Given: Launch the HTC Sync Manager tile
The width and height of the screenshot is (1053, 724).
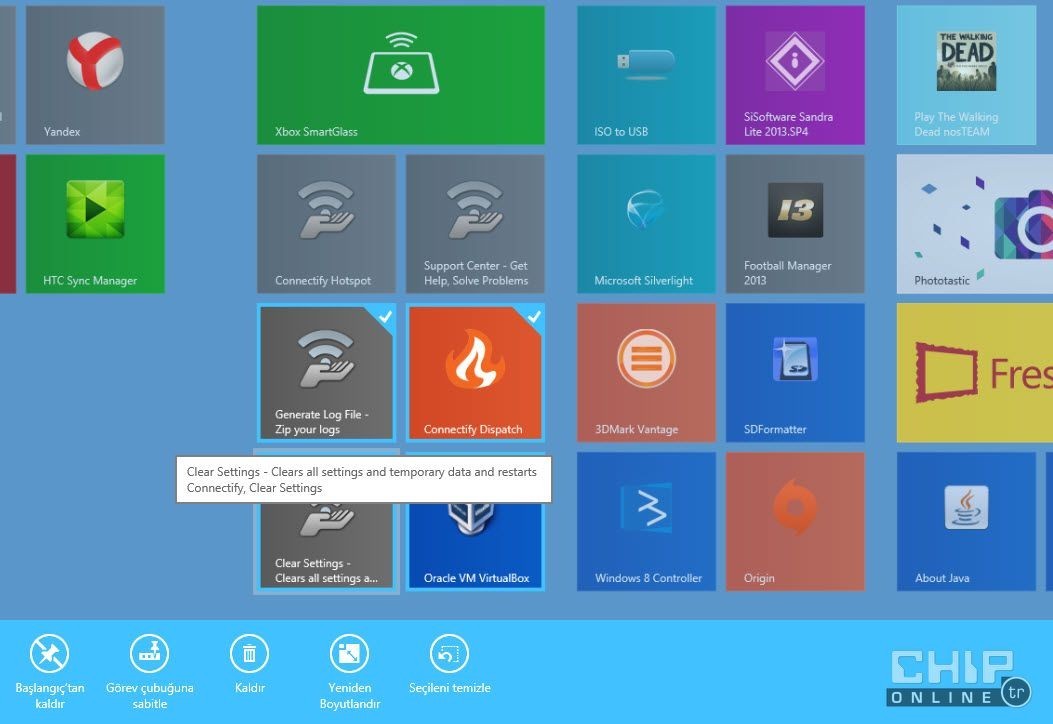Looking at the screenshot, I should (95, 224).
